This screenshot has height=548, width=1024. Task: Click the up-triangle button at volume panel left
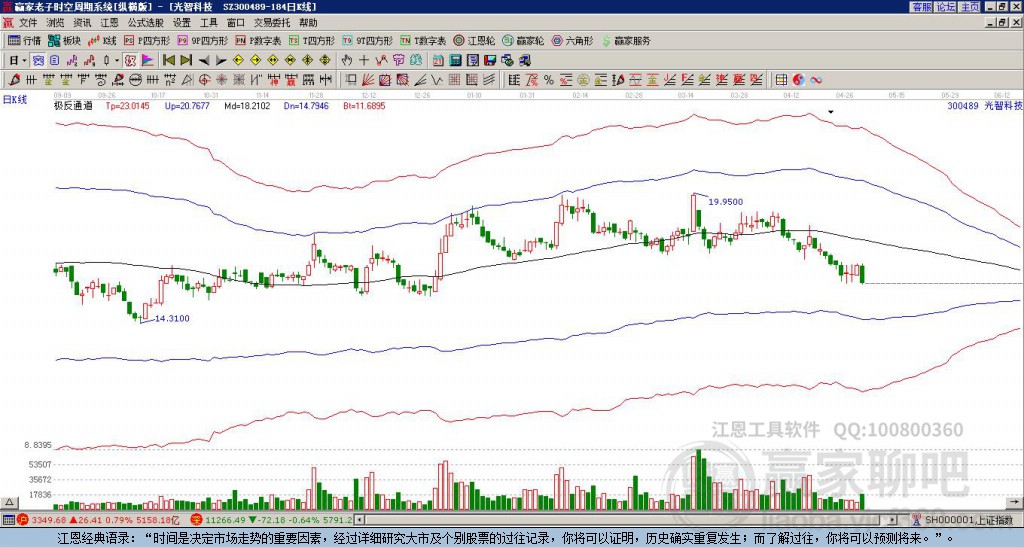(x=9, y=502)
